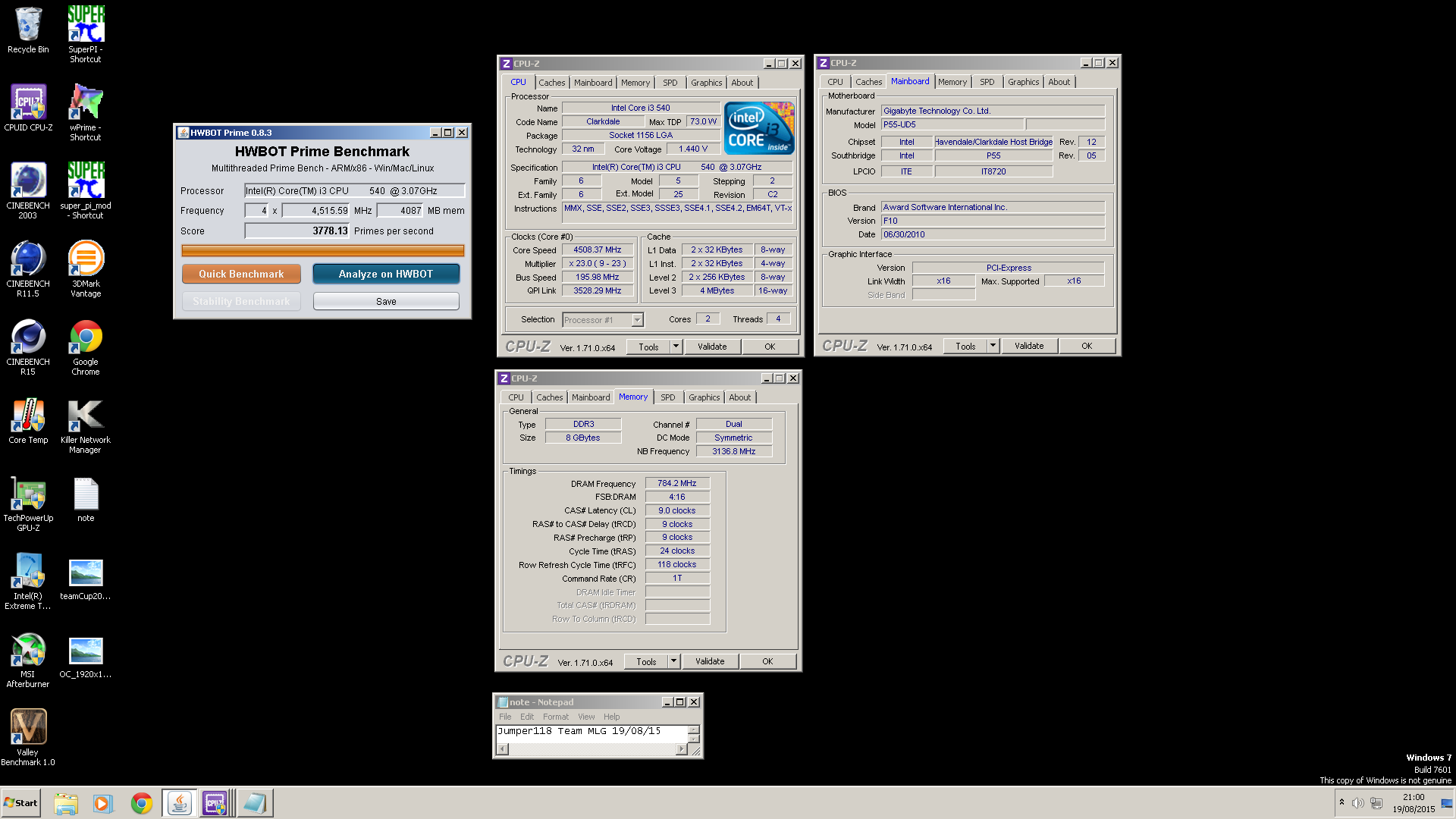Click Validate in CPU tab CPU-Z window
The height and width of the screenshot is (819, 1456).
712,347
